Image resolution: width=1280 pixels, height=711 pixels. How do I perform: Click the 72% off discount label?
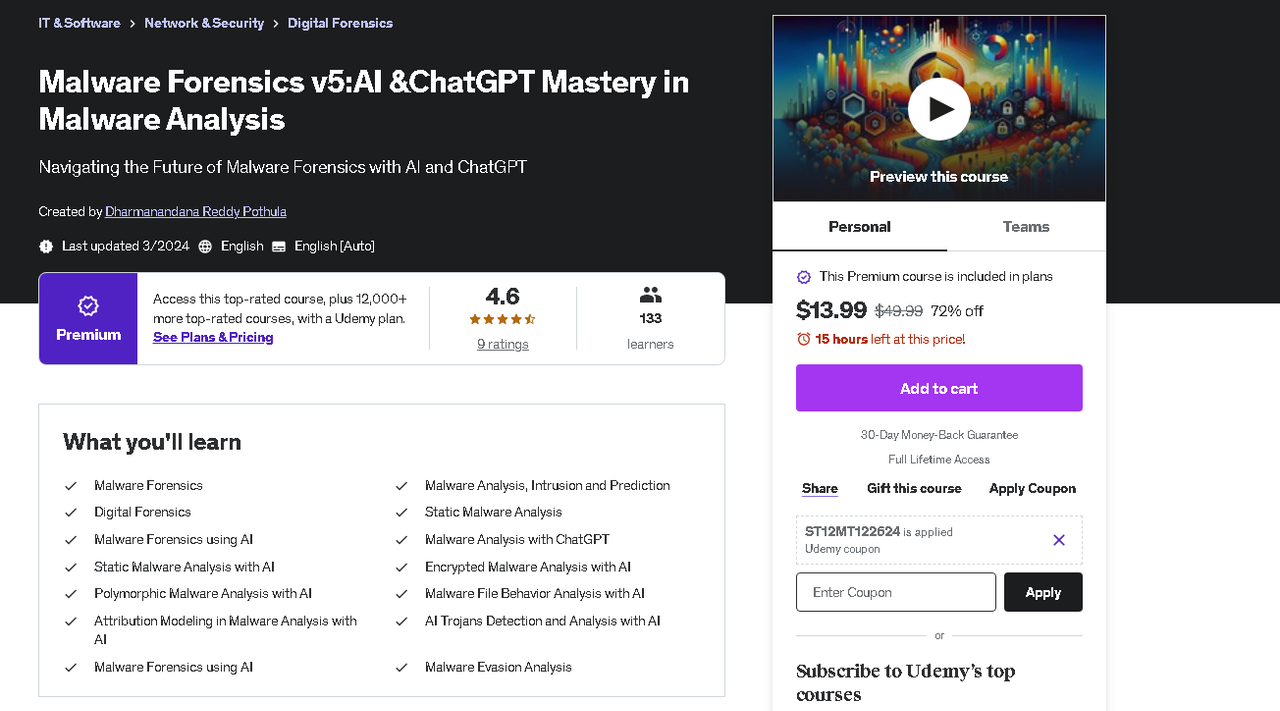tap(957, 311)
